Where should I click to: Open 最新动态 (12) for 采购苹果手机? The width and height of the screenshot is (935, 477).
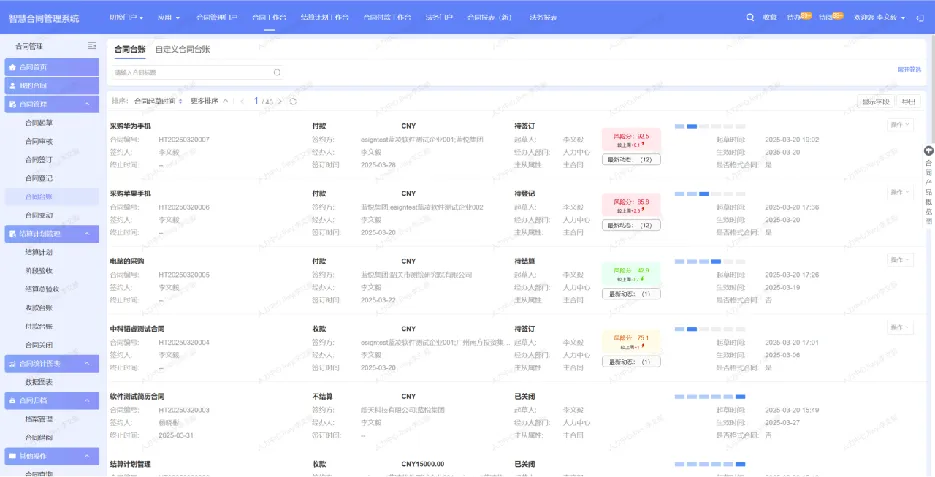[631, 225]
